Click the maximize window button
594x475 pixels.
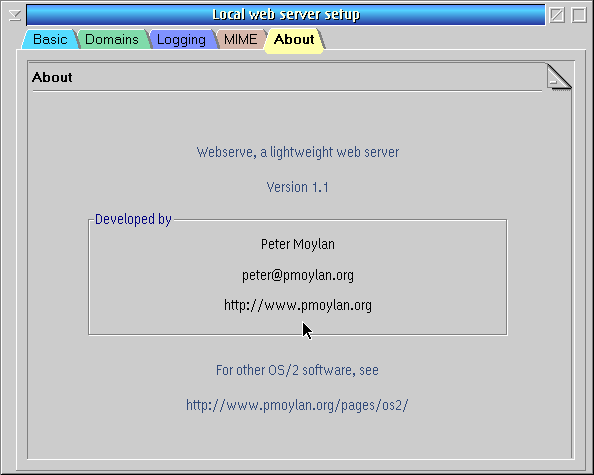[x=579, y=15]
